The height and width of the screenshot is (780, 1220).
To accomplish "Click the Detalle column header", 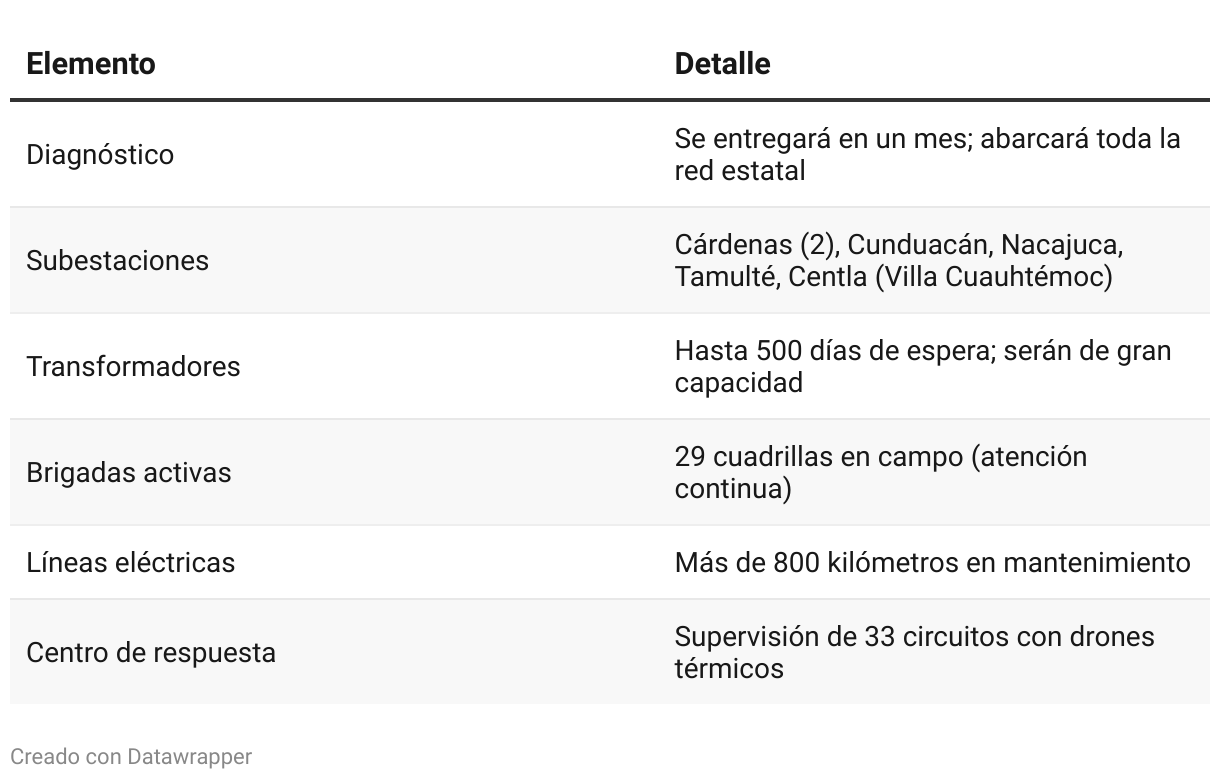I will point(722,64).
